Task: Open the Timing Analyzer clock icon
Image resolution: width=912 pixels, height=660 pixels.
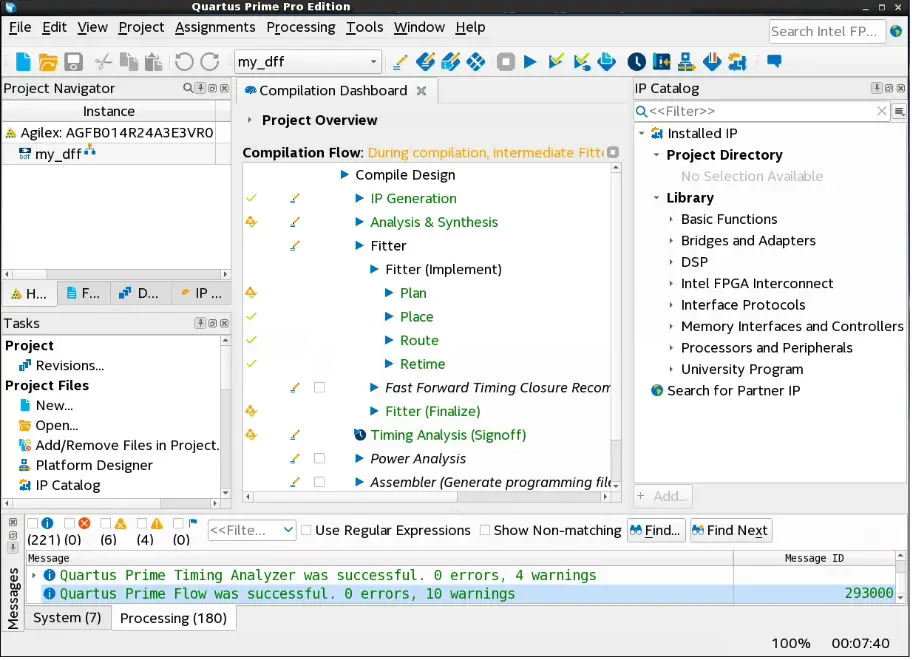Action: pyautogui.click(x=636, y=61)
